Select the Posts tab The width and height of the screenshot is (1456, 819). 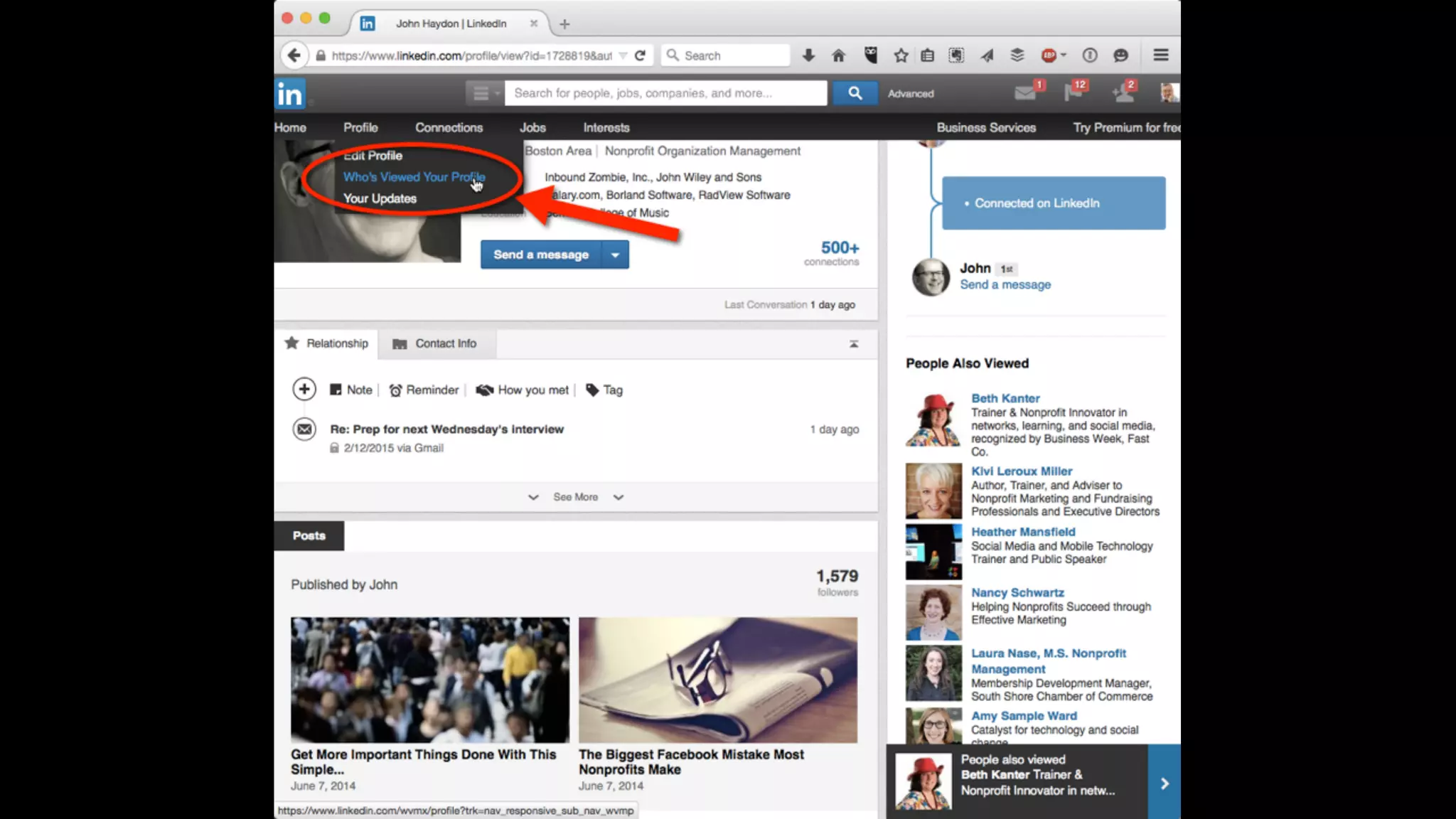pos(309,536)
